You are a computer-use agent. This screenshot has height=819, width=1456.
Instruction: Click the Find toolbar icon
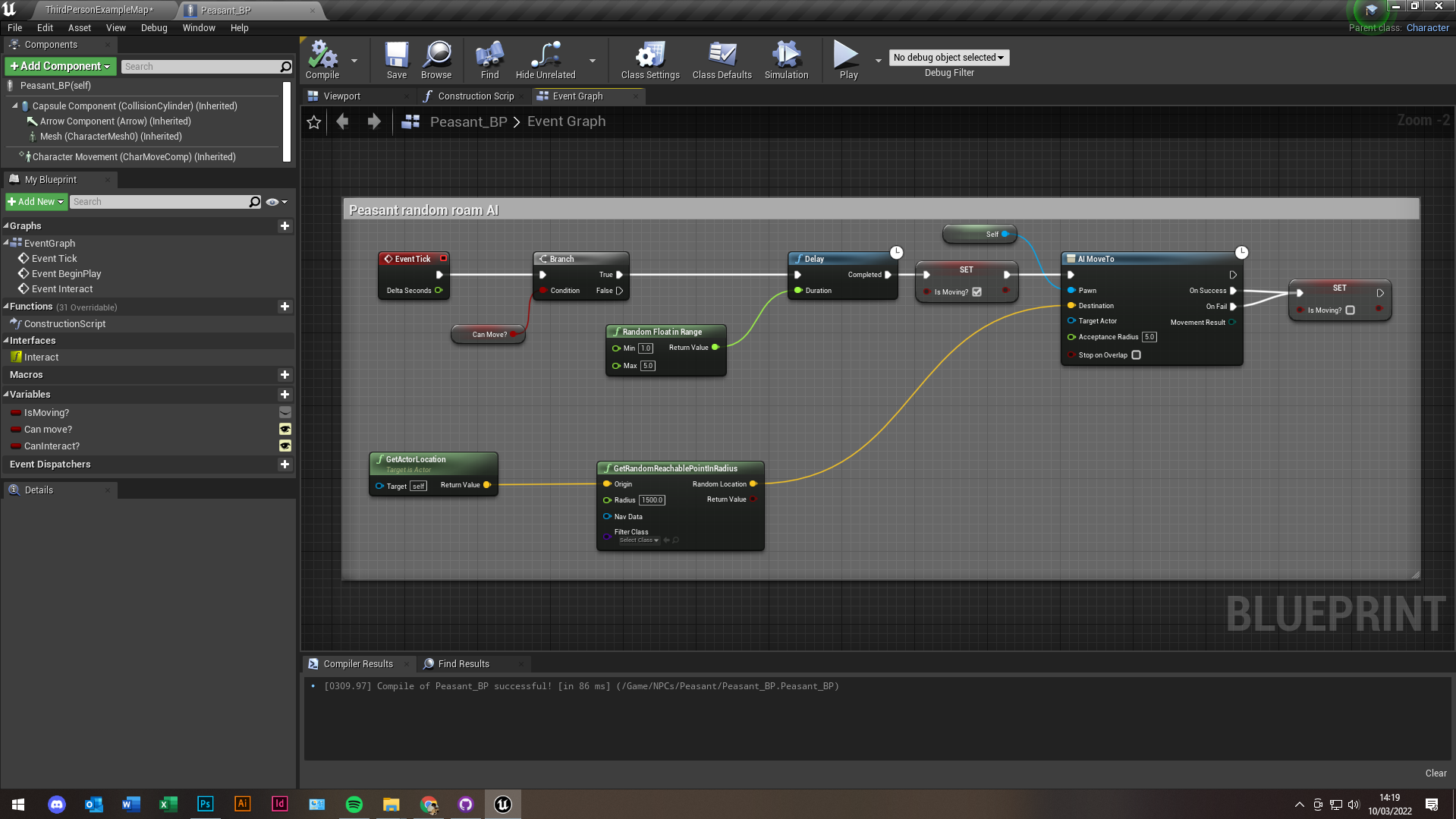click(489, 59)
